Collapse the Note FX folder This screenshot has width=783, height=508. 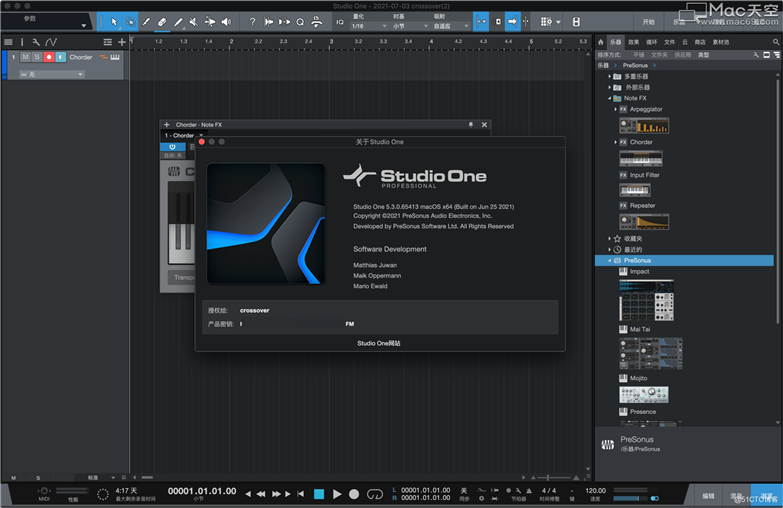pyautogui.click(x=609, y=98)
